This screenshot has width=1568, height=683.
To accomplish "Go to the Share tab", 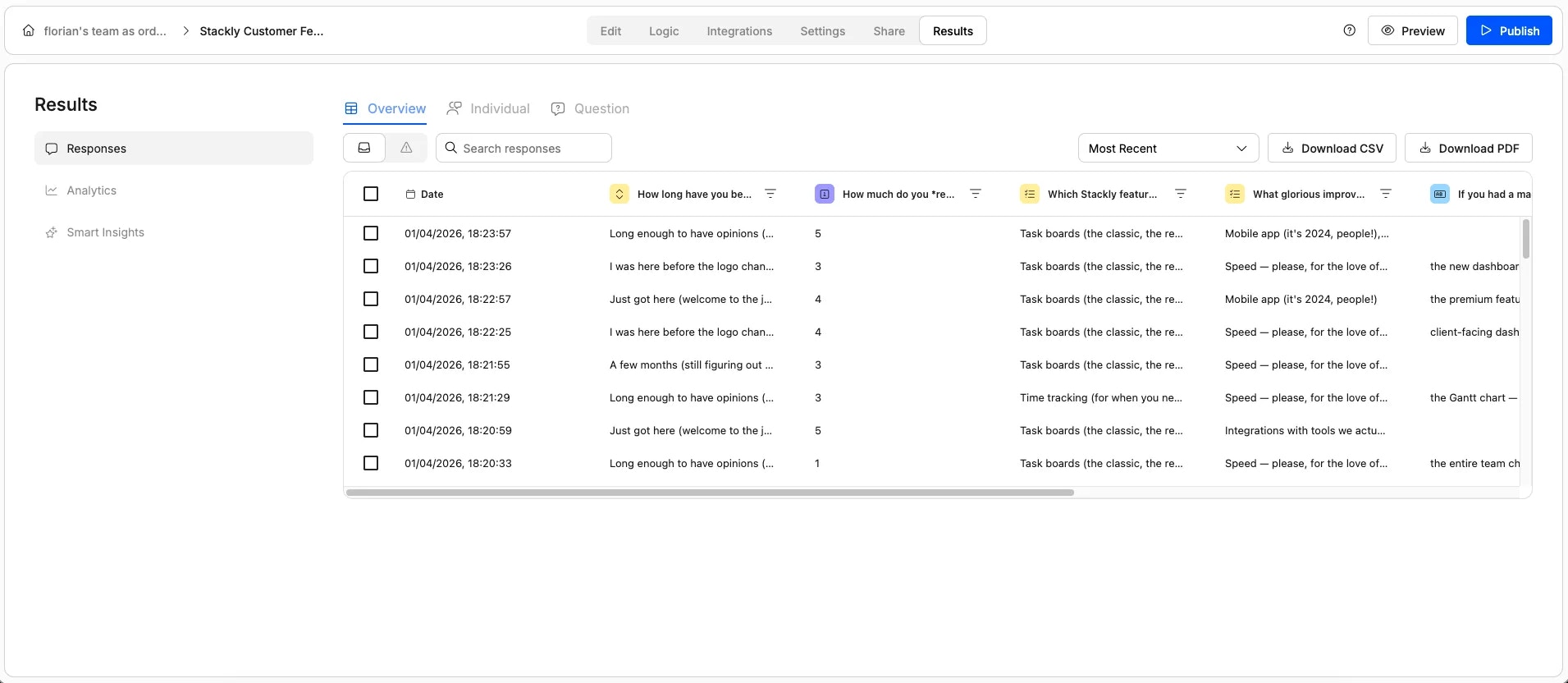I will pyautogui.click(x=889, y=30).
